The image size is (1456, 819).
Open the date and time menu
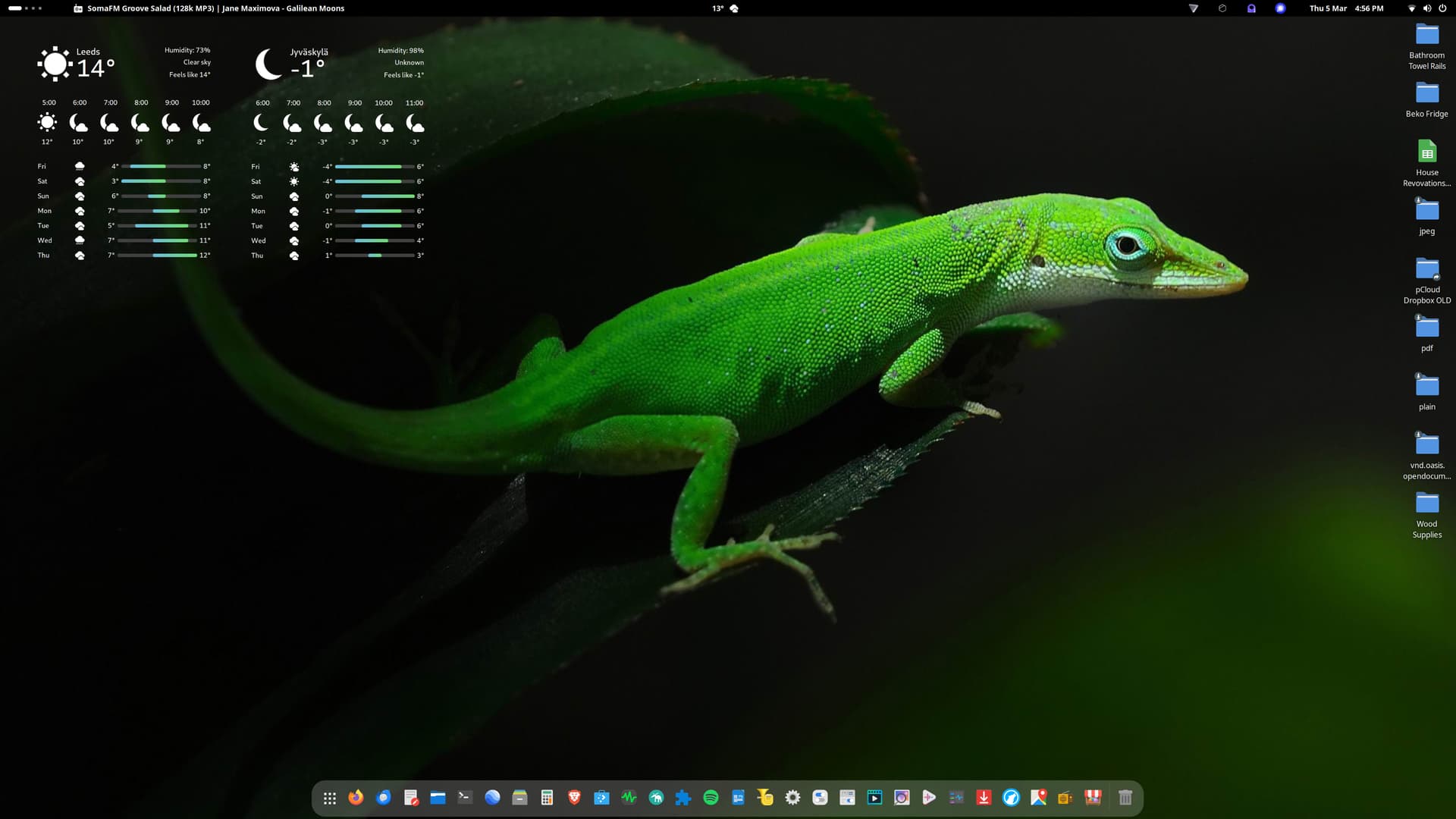pyautogui.click(x=1346, y=8)
